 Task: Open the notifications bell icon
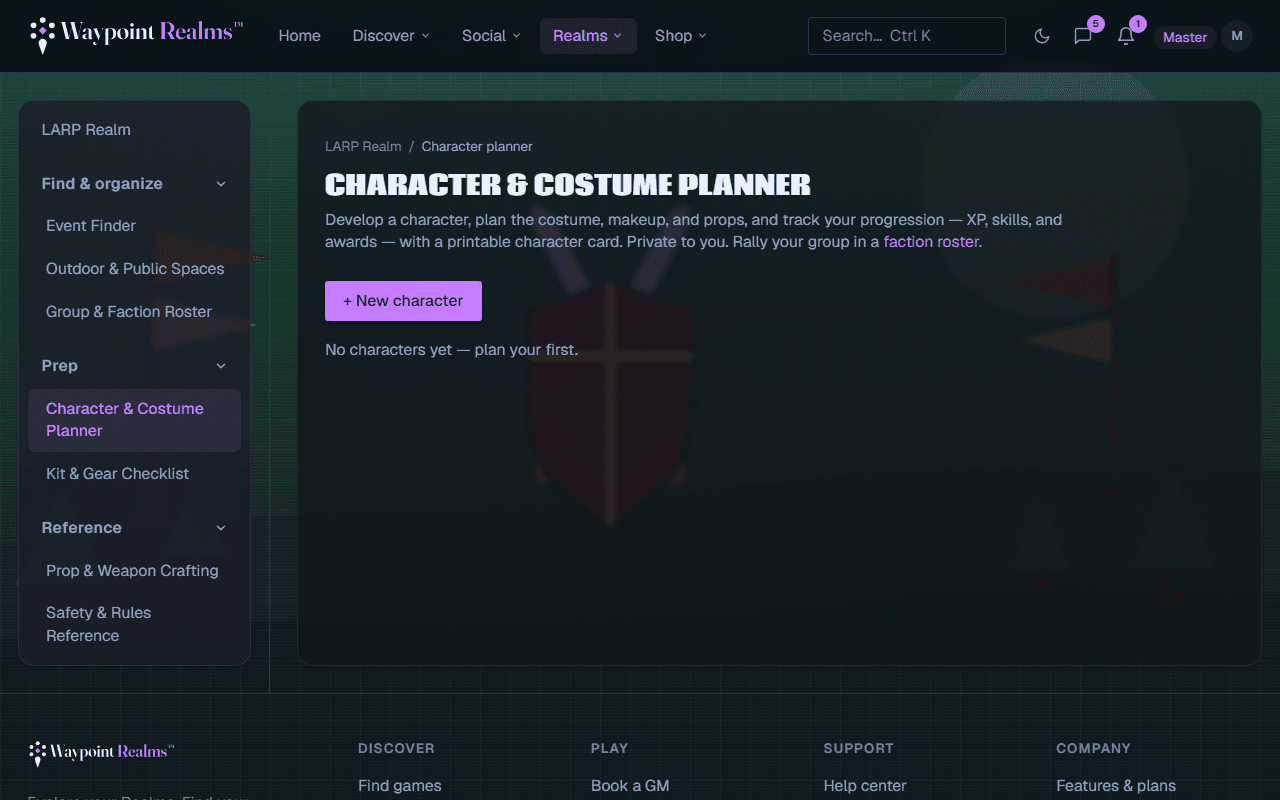tap(1126, 36)
